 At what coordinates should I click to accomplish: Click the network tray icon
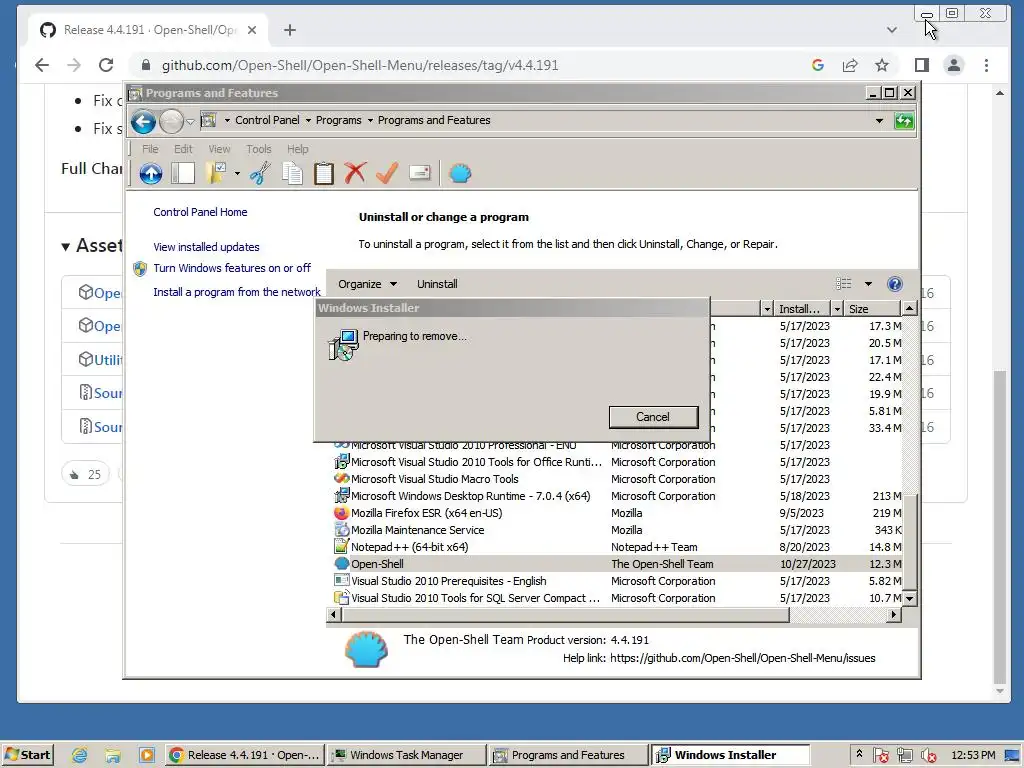(904, 756)
